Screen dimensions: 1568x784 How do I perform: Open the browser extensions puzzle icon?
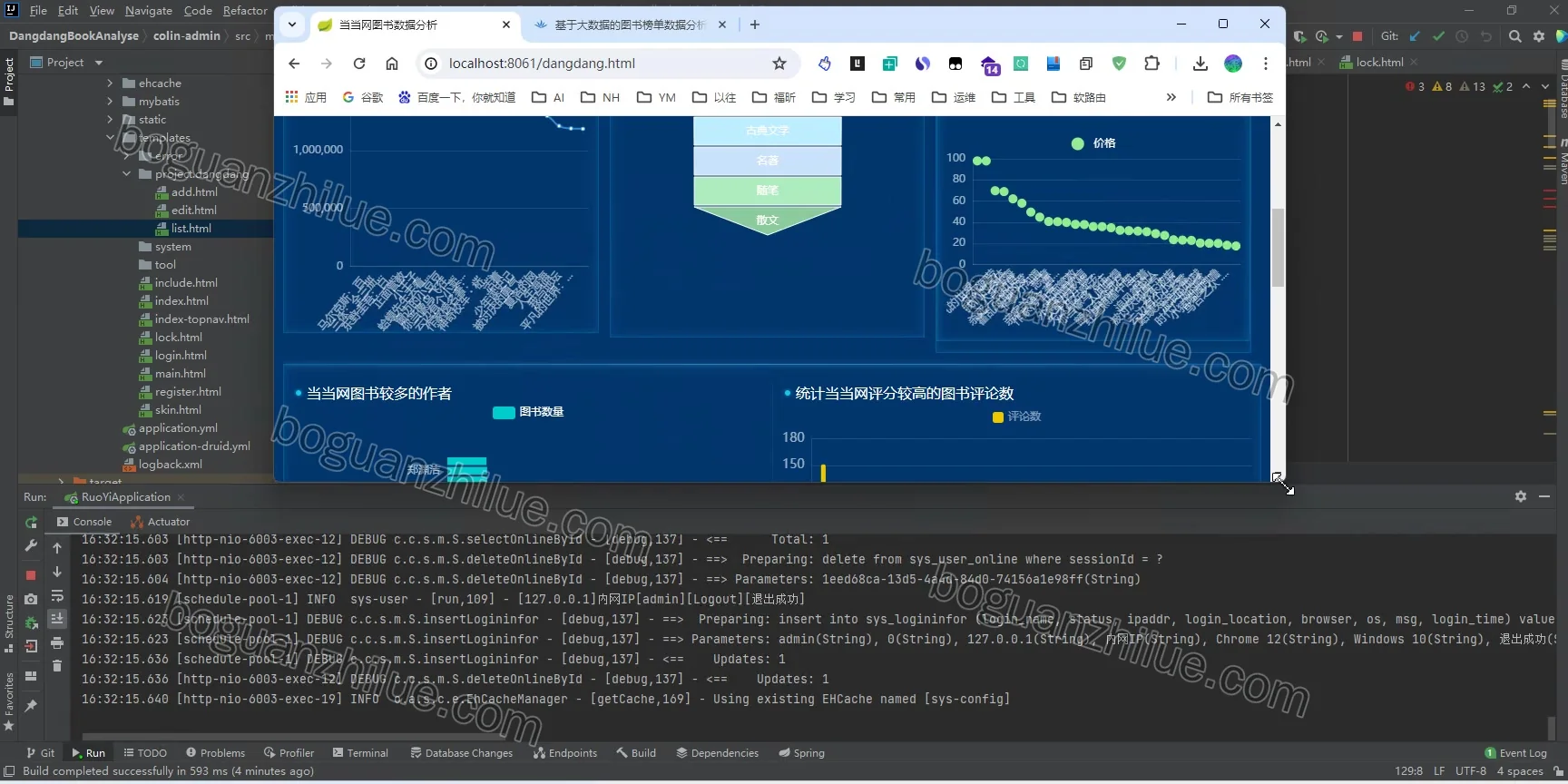tap(1151, 64)
